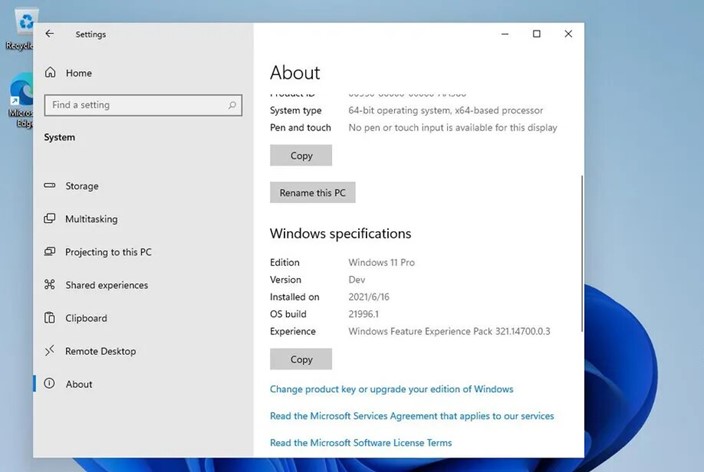The image size is (704, 472).
Task: Go back with the Settings back arrow
Action: [x=49, y=34]
